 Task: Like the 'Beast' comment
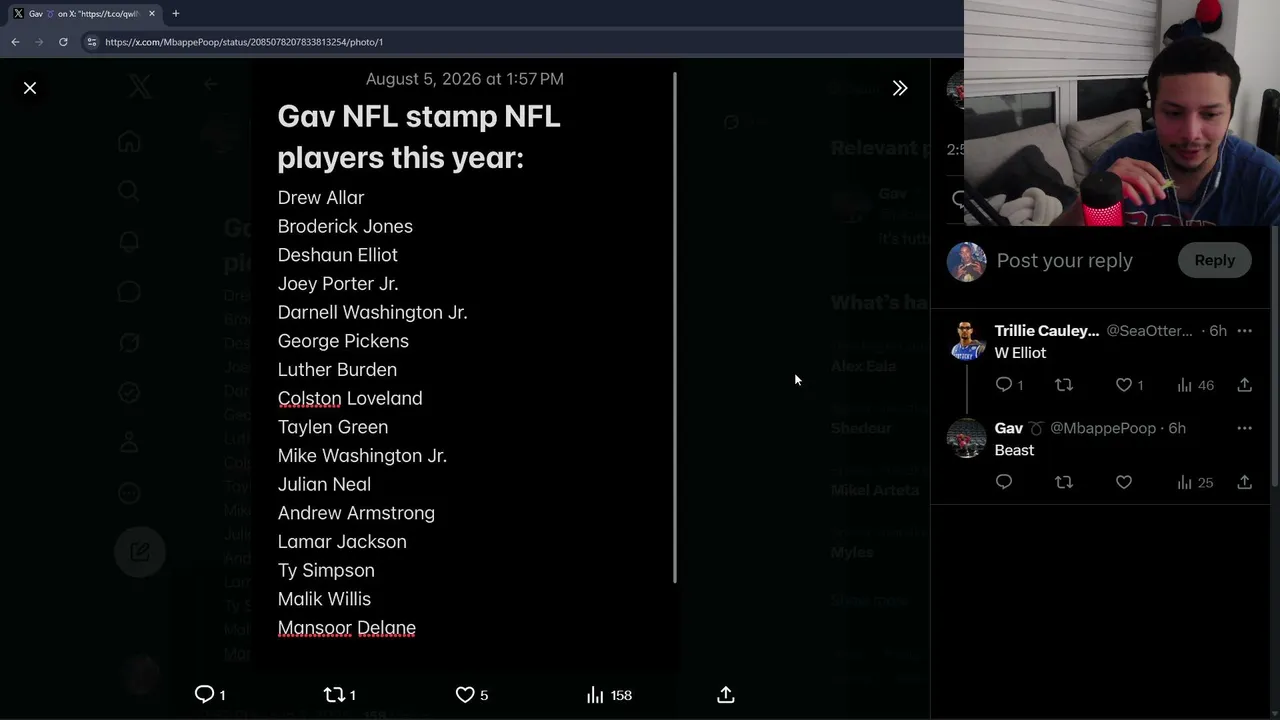[x=1124, y=482]
